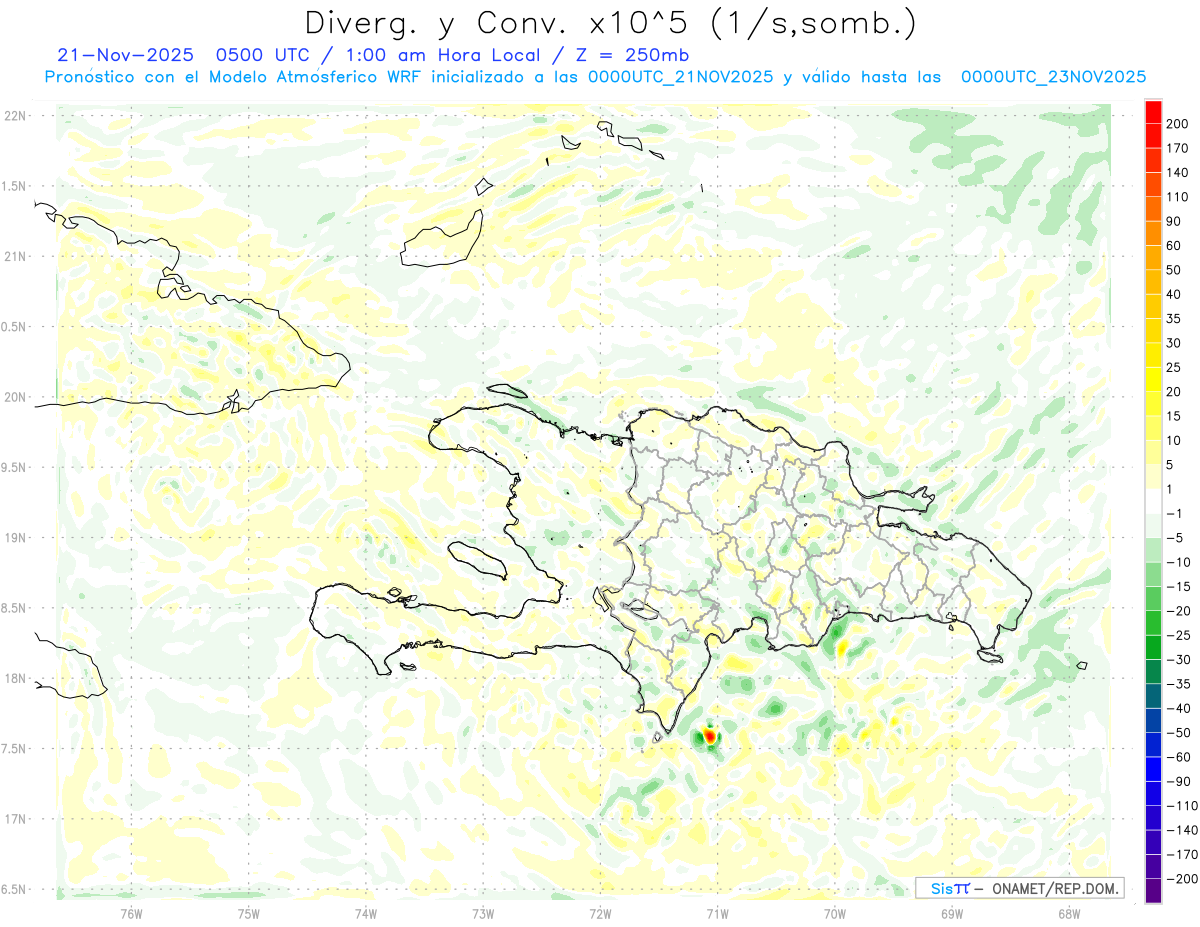
Task: Click the '17N' latitude label
Action: tap(14, 819)
